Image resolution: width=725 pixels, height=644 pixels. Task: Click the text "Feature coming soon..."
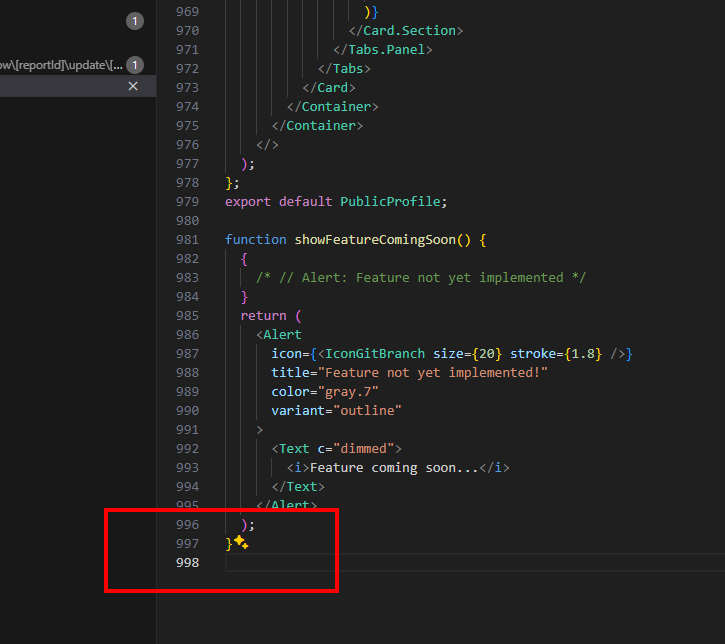pyautogui.click(x=394, y=467)
